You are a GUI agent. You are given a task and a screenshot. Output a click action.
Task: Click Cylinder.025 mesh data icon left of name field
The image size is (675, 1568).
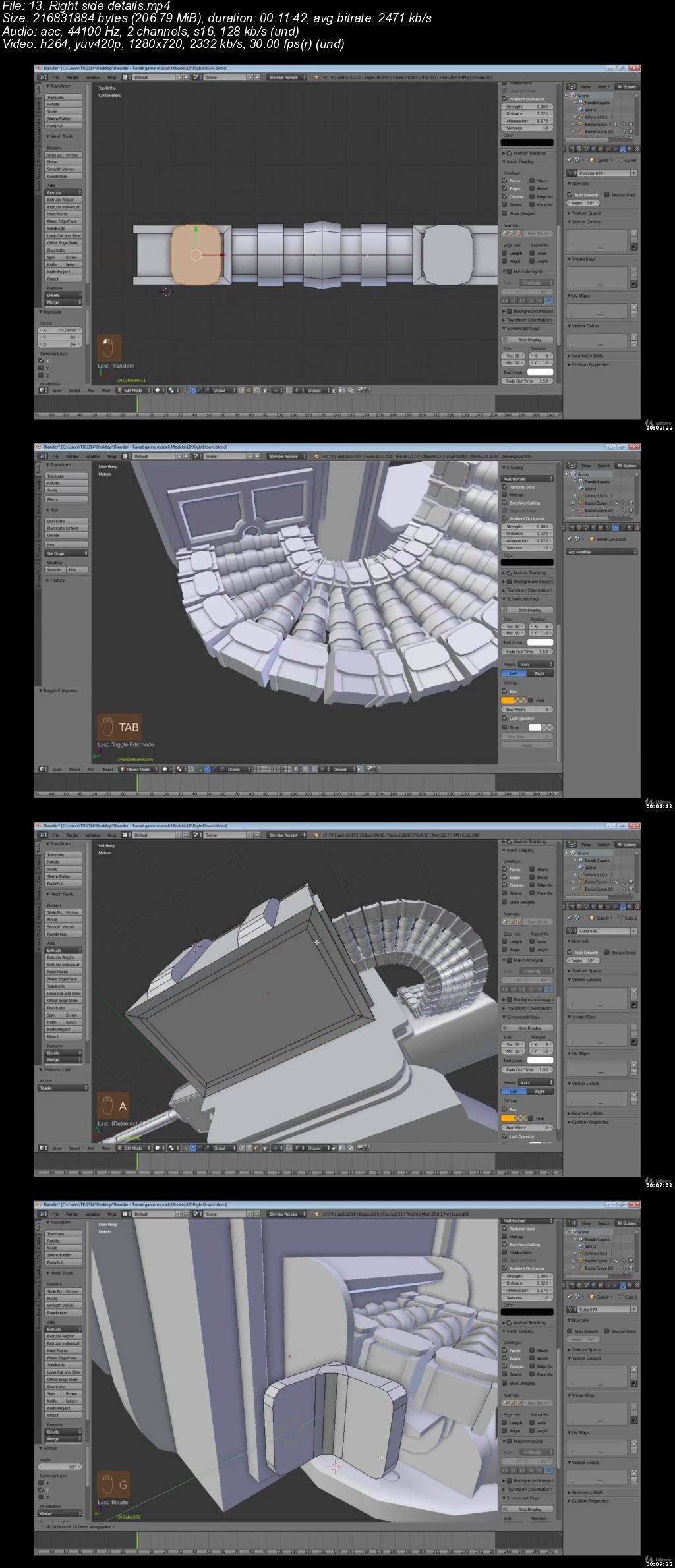click(572, 173)
